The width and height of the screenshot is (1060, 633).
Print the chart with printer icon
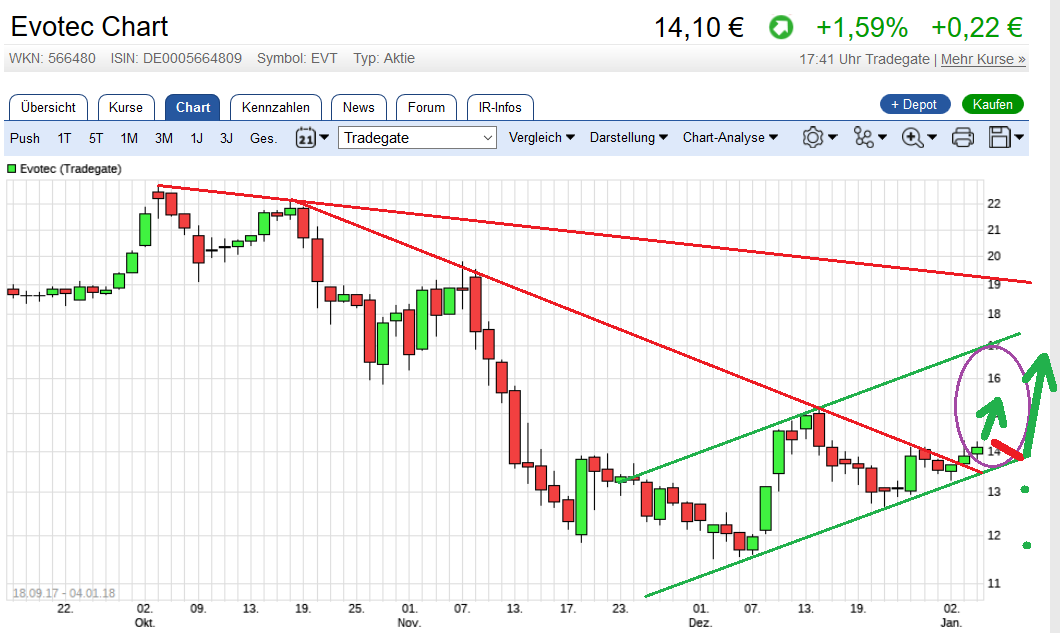(963, 137)
